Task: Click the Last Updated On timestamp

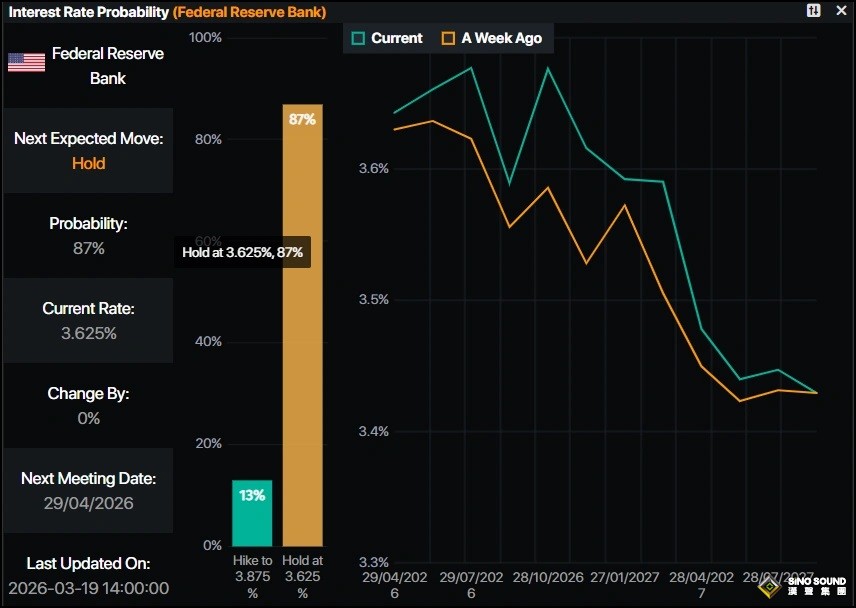Action: pos(88,588)
